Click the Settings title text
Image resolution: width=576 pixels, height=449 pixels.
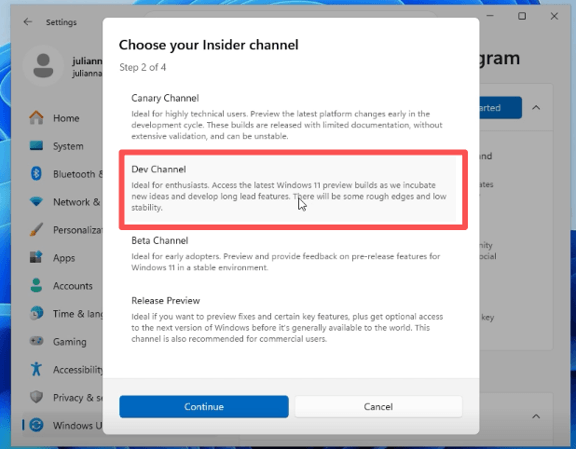pyautogui.click(x=61, y=22)
